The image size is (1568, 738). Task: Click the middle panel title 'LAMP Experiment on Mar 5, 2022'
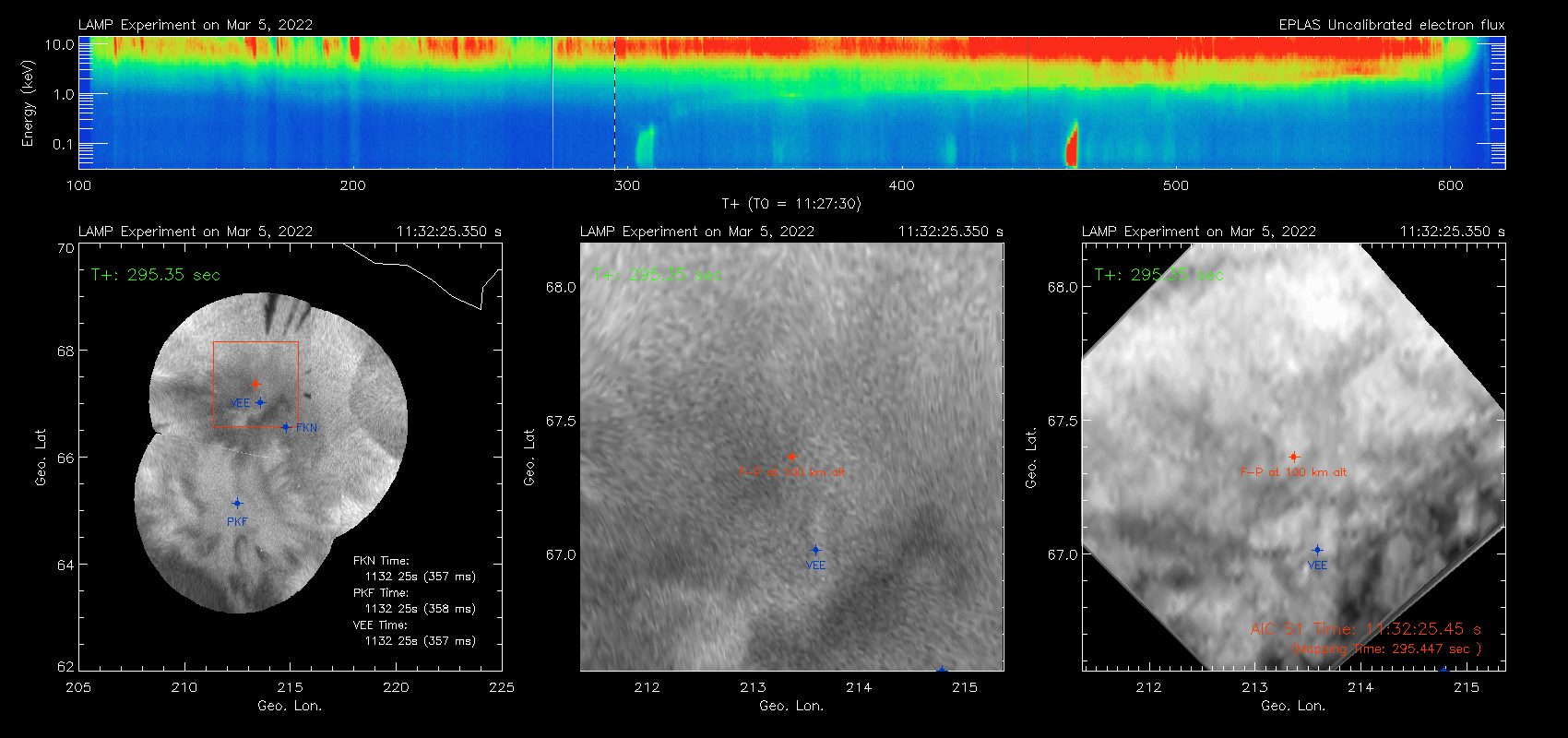(x=697, y=232)
